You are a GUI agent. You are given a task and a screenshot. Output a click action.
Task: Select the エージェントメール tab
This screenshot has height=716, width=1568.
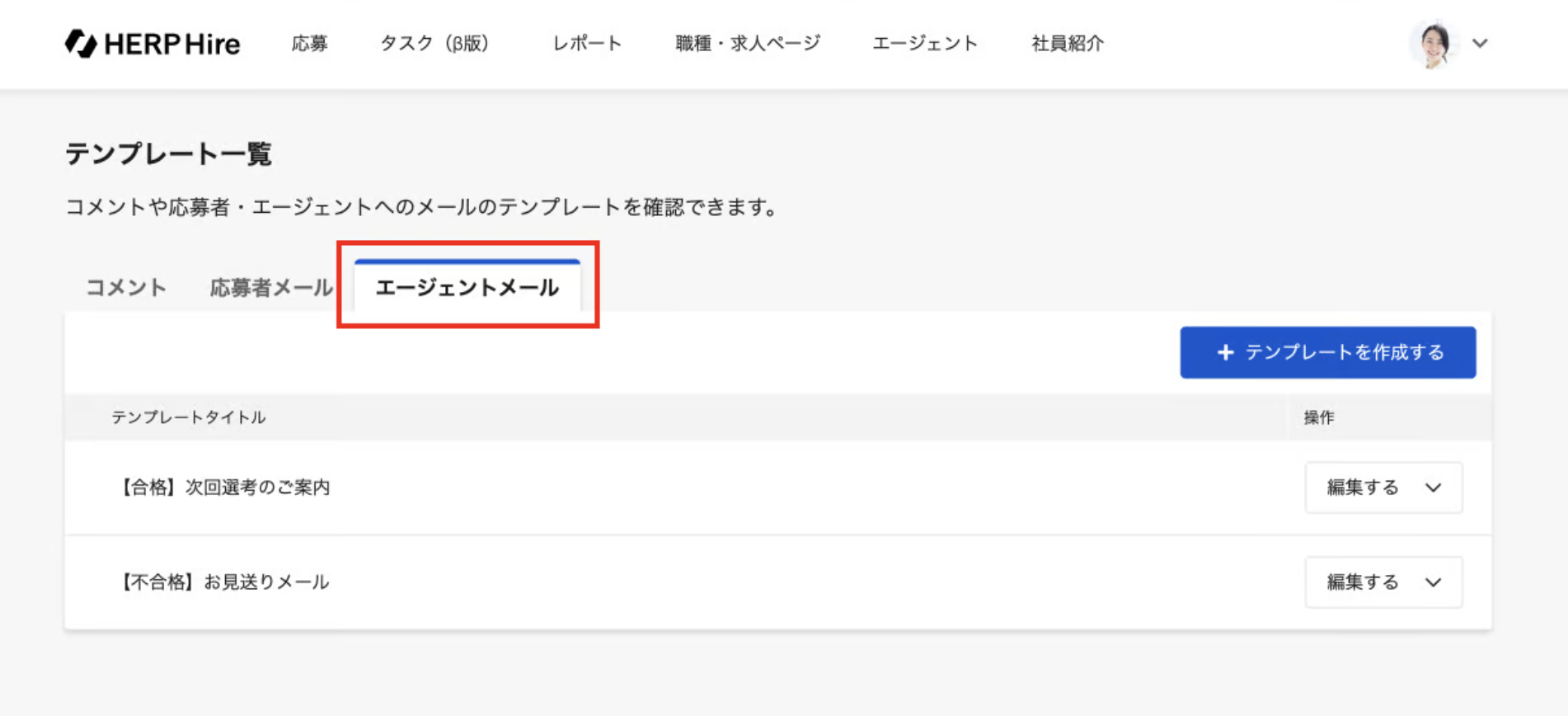467,287
